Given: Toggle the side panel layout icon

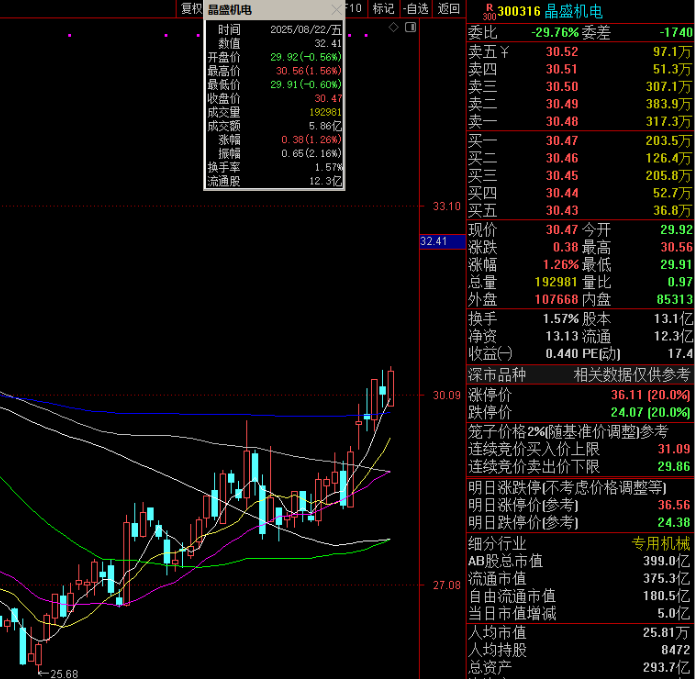Looking at the screenshot, I should (x=410, y=27).
